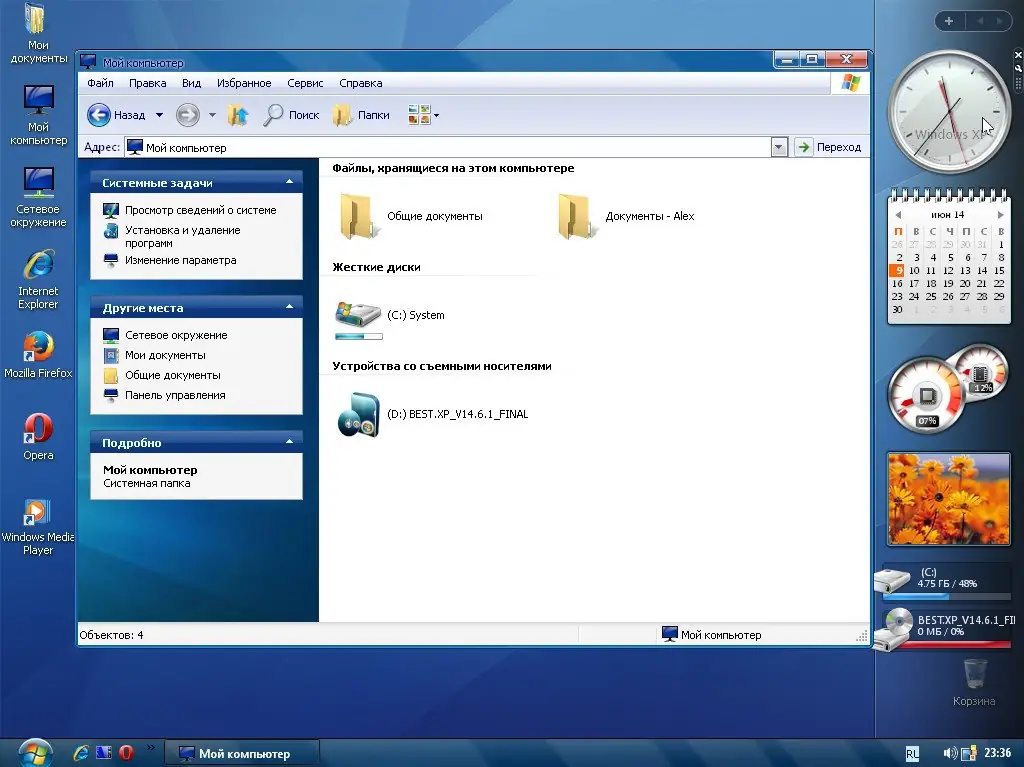Open the Вид menu

coord(191,83)
